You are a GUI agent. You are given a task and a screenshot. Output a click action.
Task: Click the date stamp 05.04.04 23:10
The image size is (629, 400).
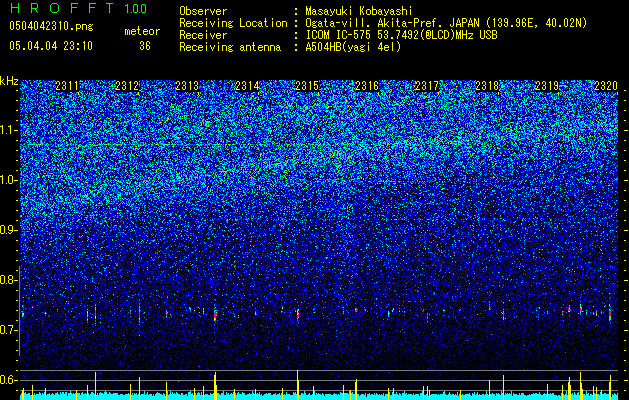point(51,46)
